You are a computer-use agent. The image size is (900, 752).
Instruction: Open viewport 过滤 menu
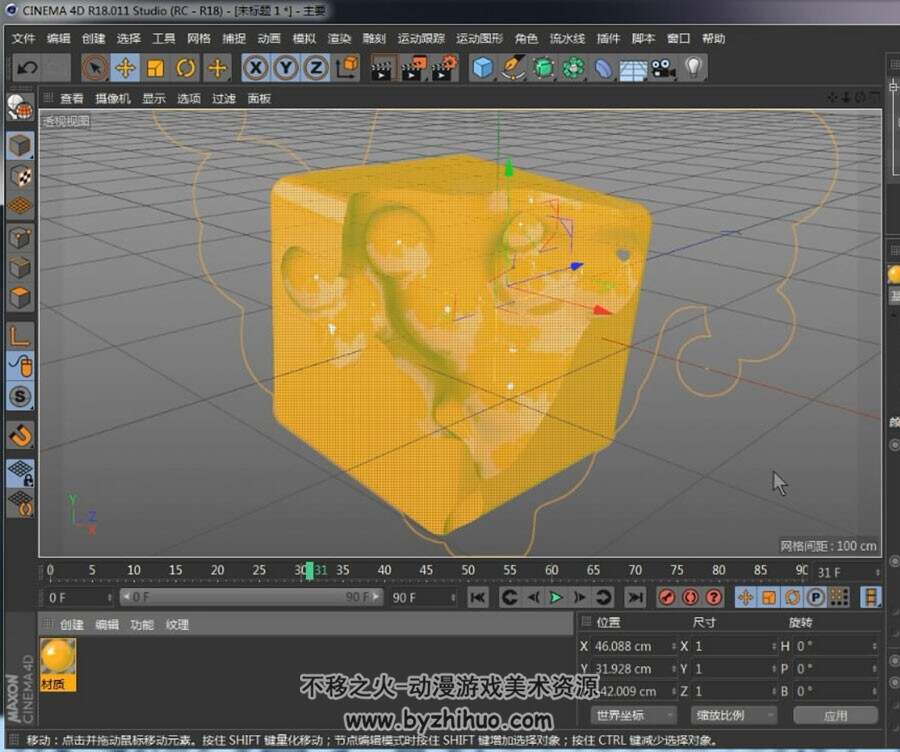pyautogui.click(x=224, y=99)
